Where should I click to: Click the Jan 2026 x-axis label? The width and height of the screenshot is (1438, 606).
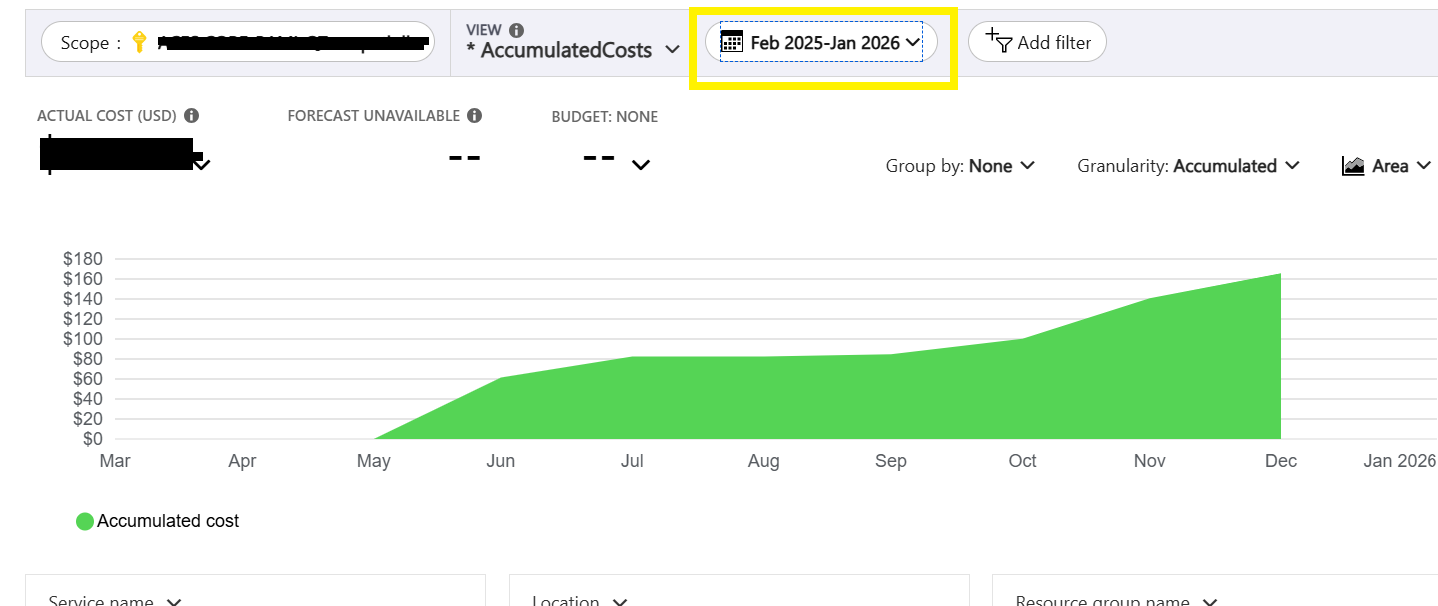point(1398,461)
